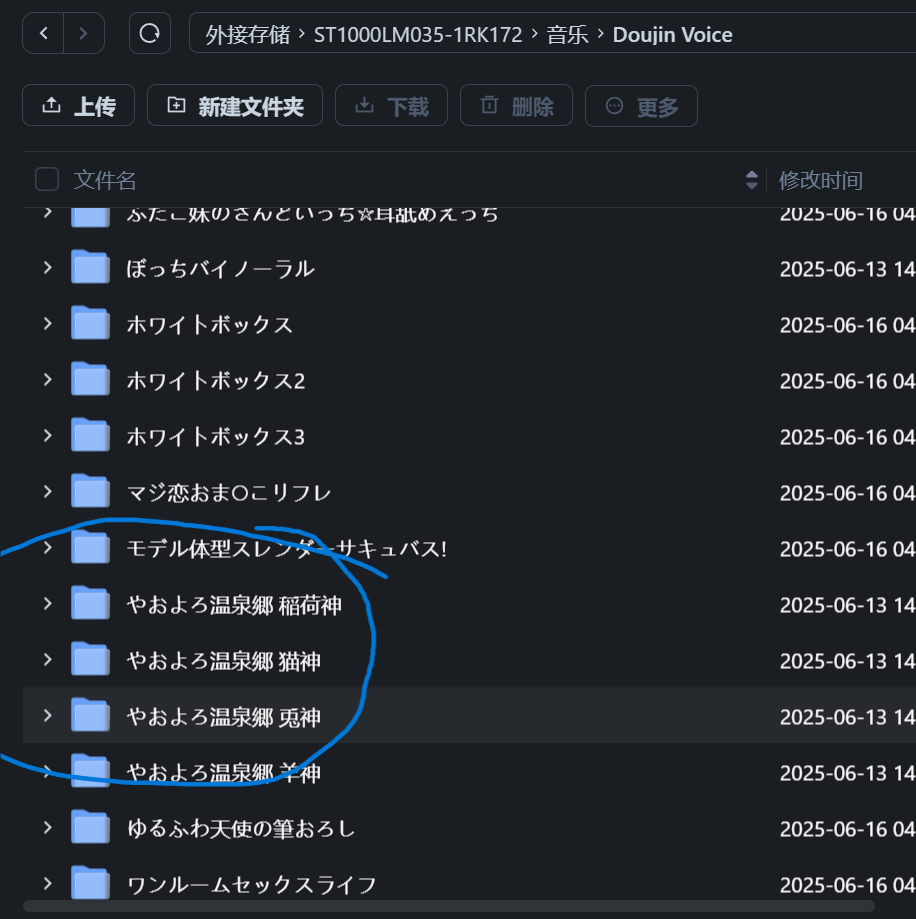Expand the ゆるふわ天使の筆おろし folder chevron

pos(47,828)
